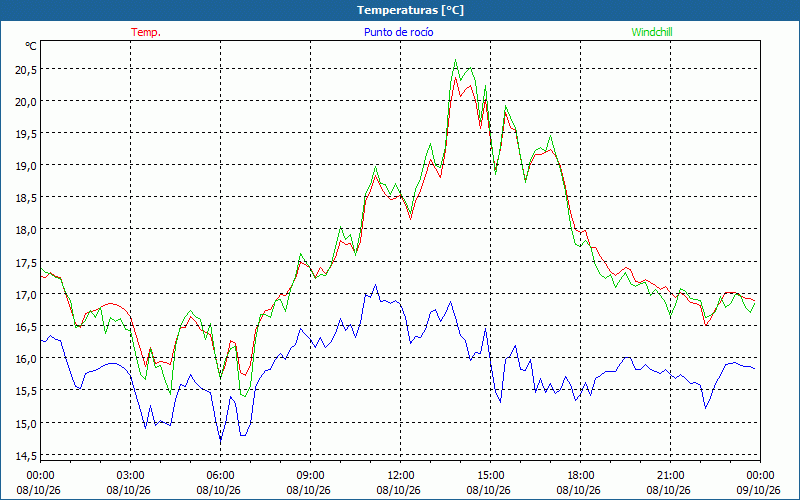Viewport: 800px width, 500px height.
Task: Click the 06:00 time label on the x-axis
Action: point(220,475)
